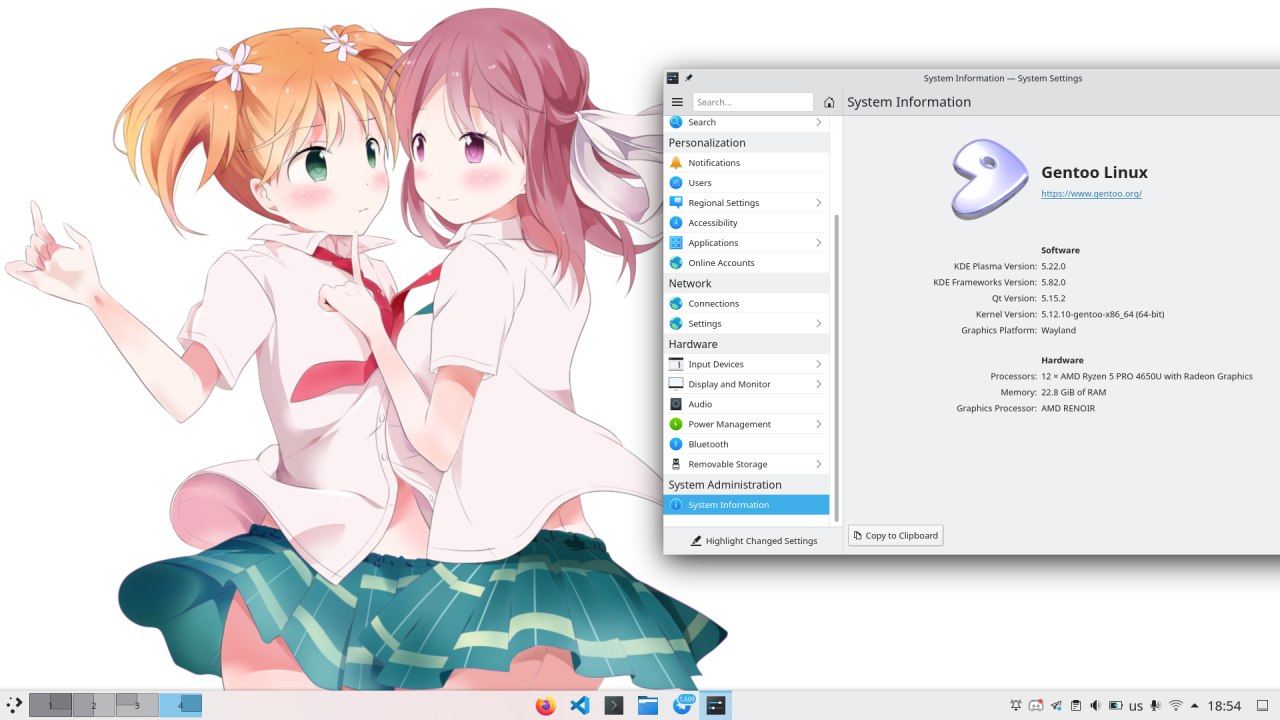Open the clipboard tray icon

[1076, 706]
